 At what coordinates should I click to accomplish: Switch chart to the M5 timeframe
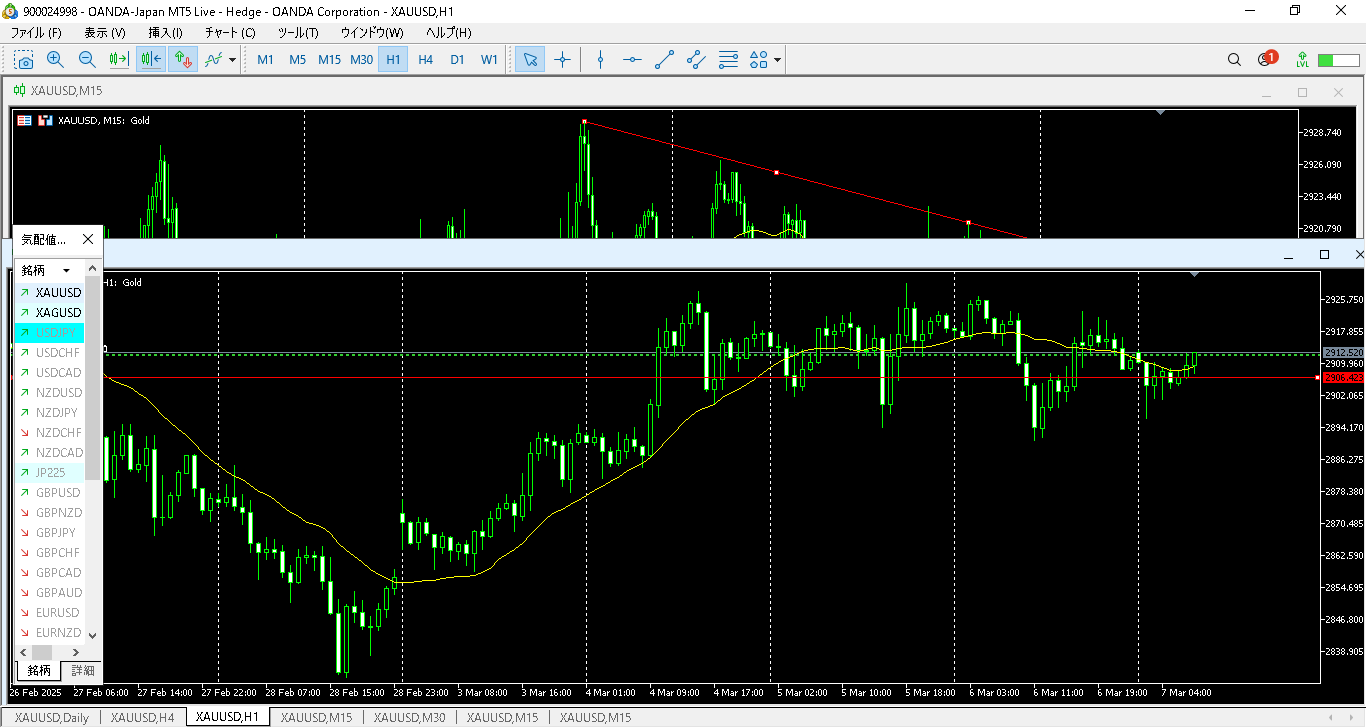297,59
